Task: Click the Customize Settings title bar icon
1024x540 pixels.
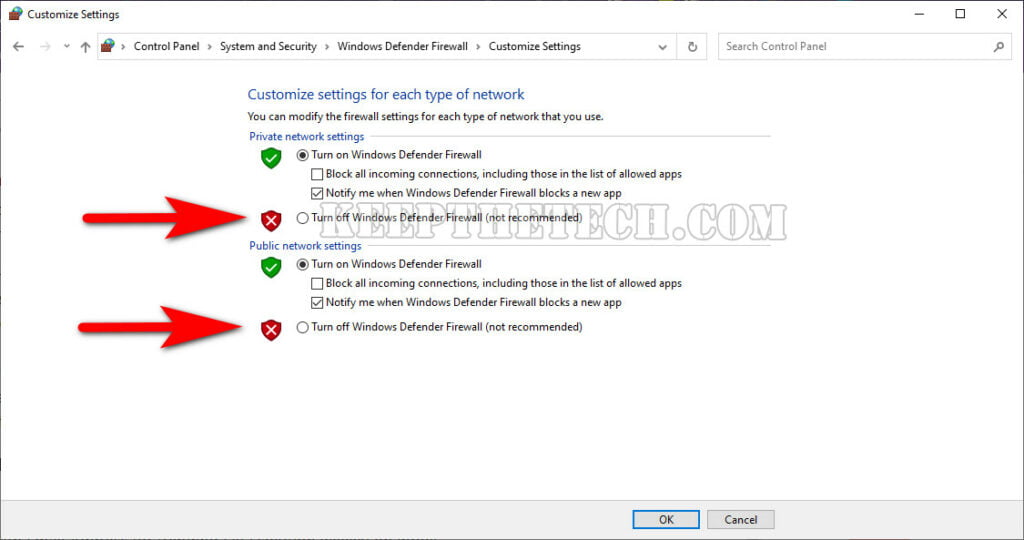Action: tap(16, 14)
